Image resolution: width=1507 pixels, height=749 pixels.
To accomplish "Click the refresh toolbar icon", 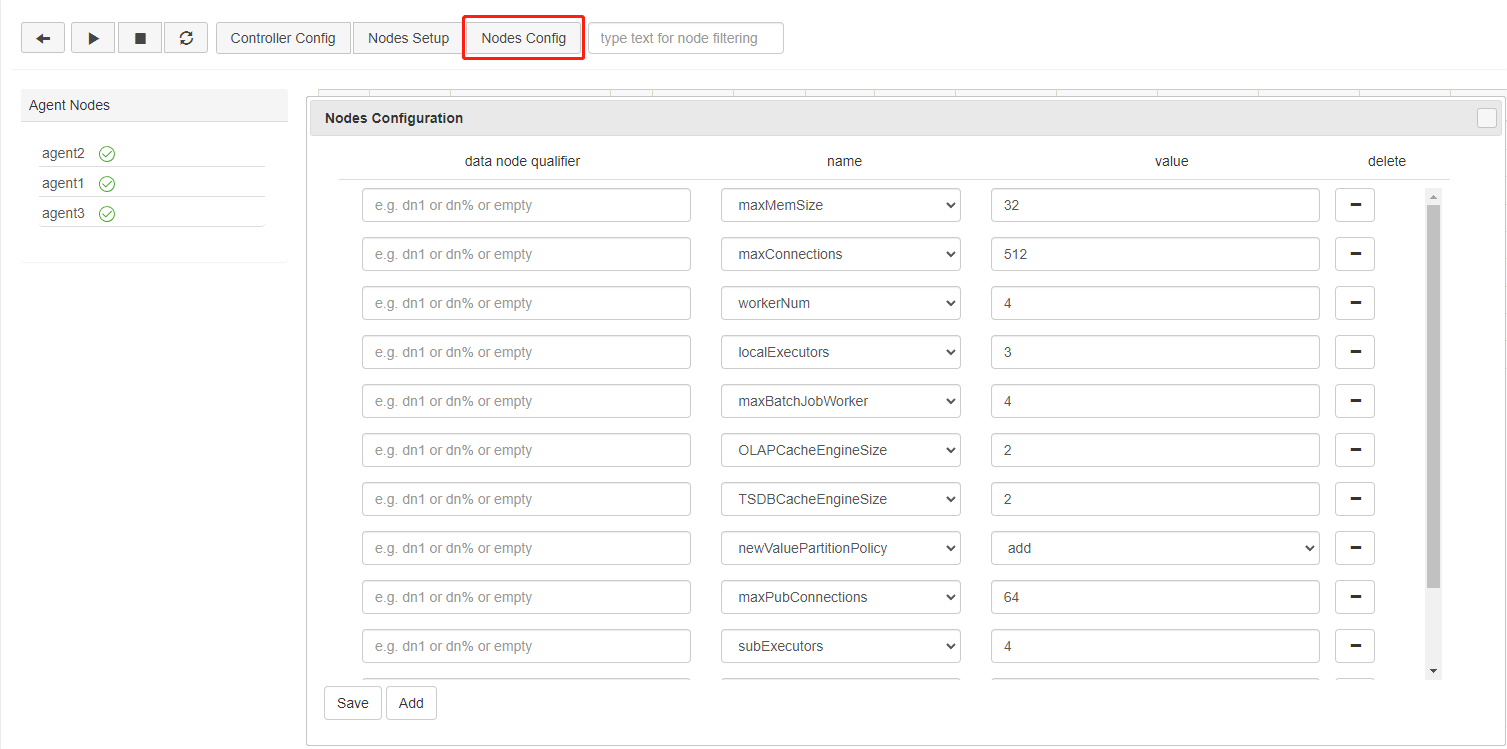I will [186, 38].
